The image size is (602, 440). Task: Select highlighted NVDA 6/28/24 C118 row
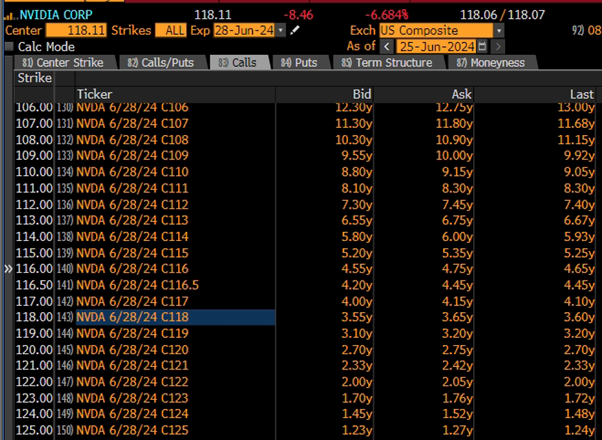[175, 317]
